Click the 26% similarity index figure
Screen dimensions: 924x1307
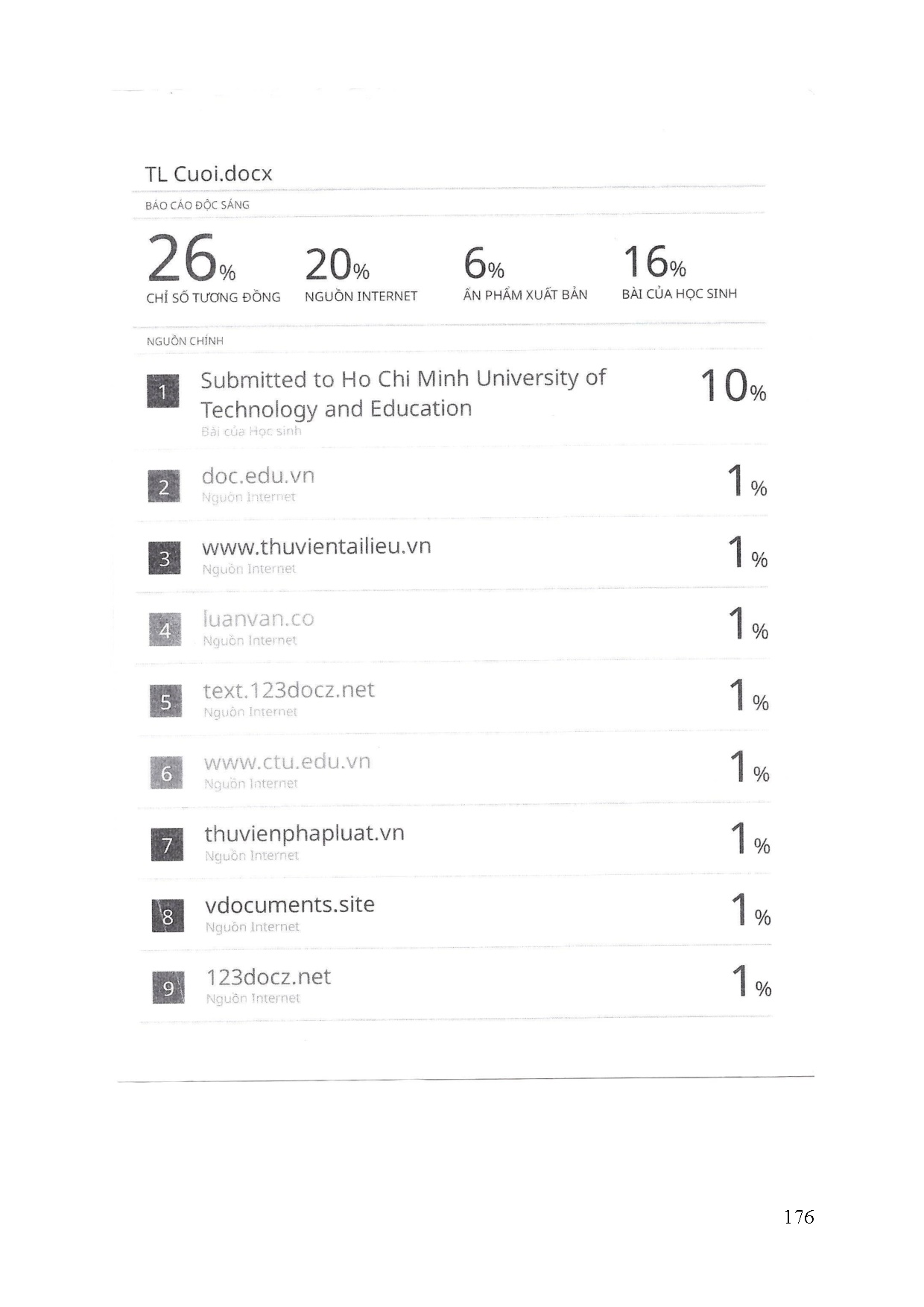(x=191, y=259)
